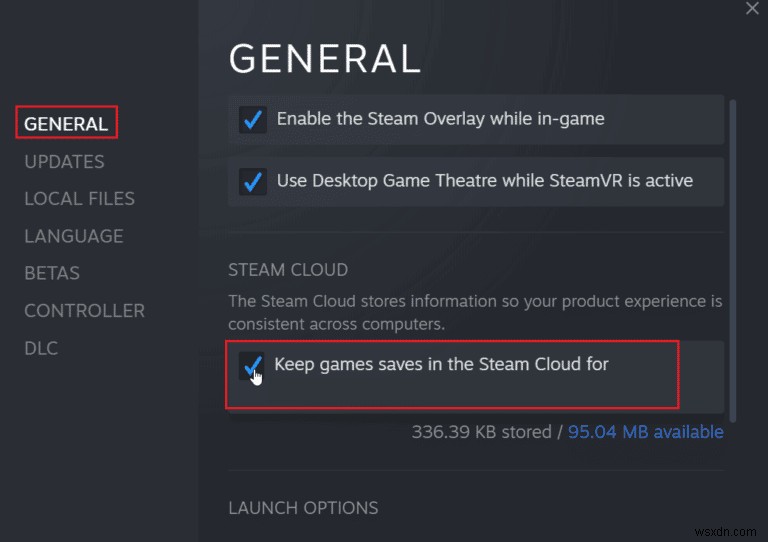Click the LAUNCH OPTIONS section heading
This screenshot has height=542, width=768.
[x=303, y=508]
